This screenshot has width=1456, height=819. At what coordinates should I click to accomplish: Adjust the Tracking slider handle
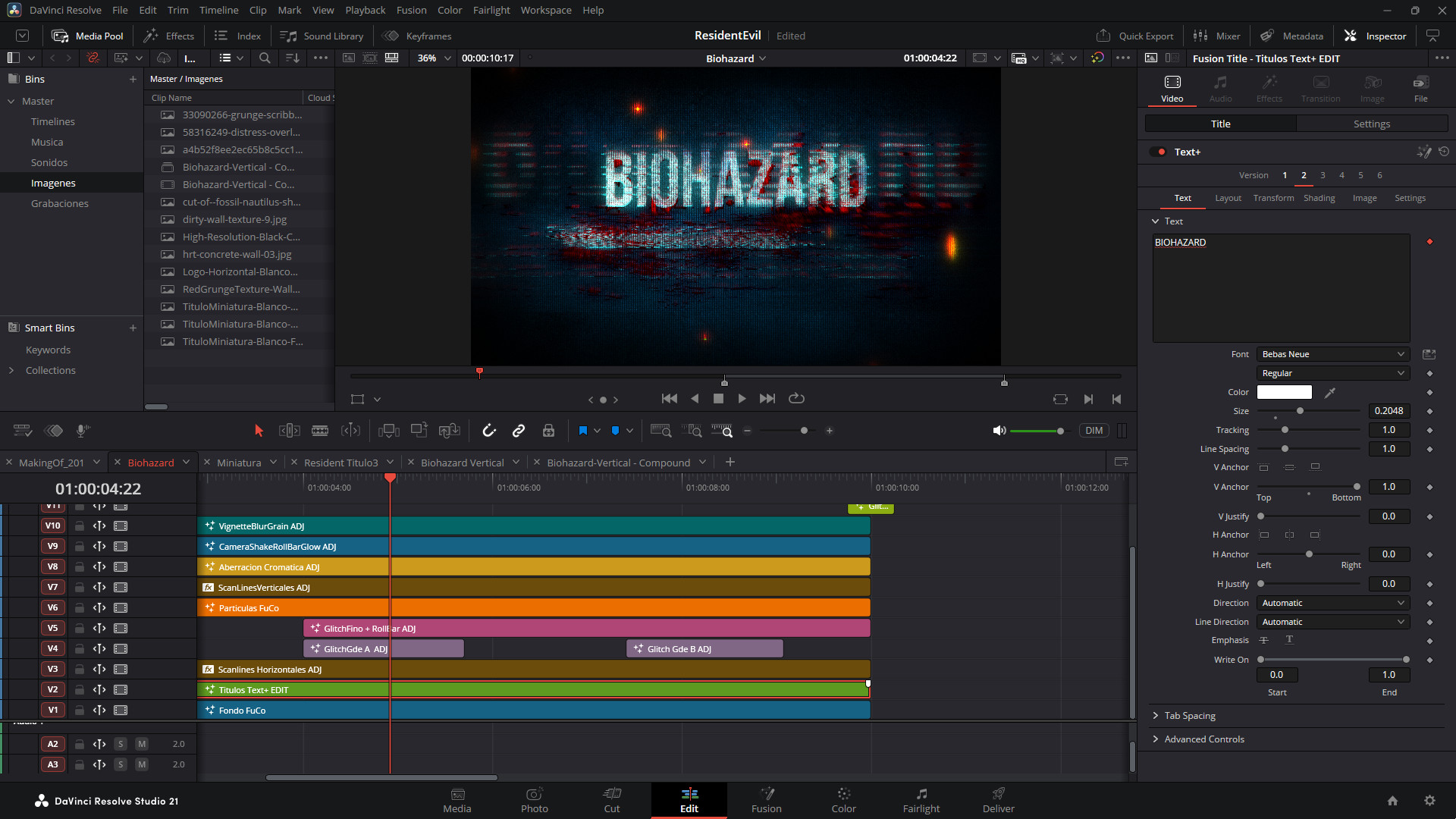[1285, 430]
